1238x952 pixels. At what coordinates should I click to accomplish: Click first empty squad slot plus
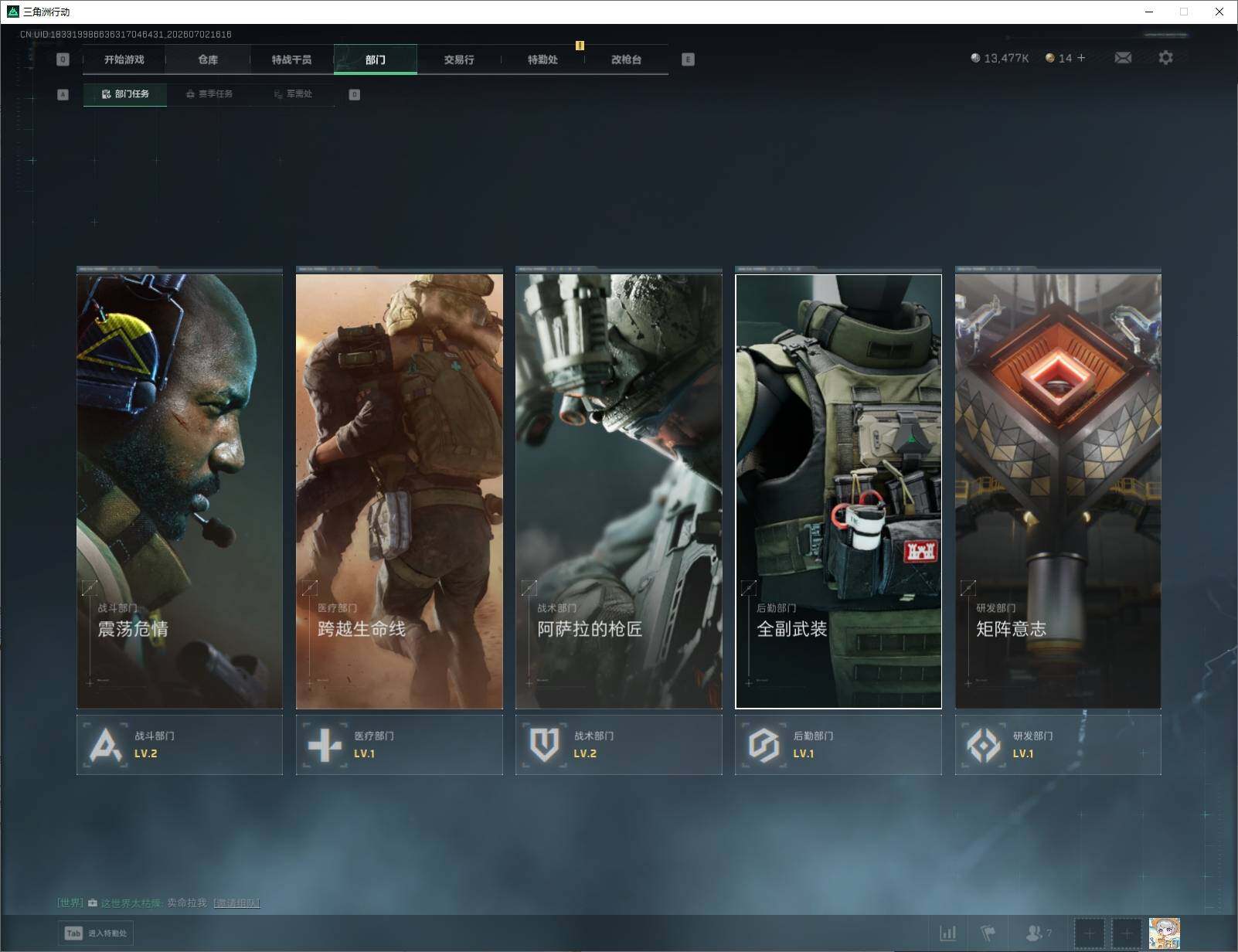coord(1090,933)
